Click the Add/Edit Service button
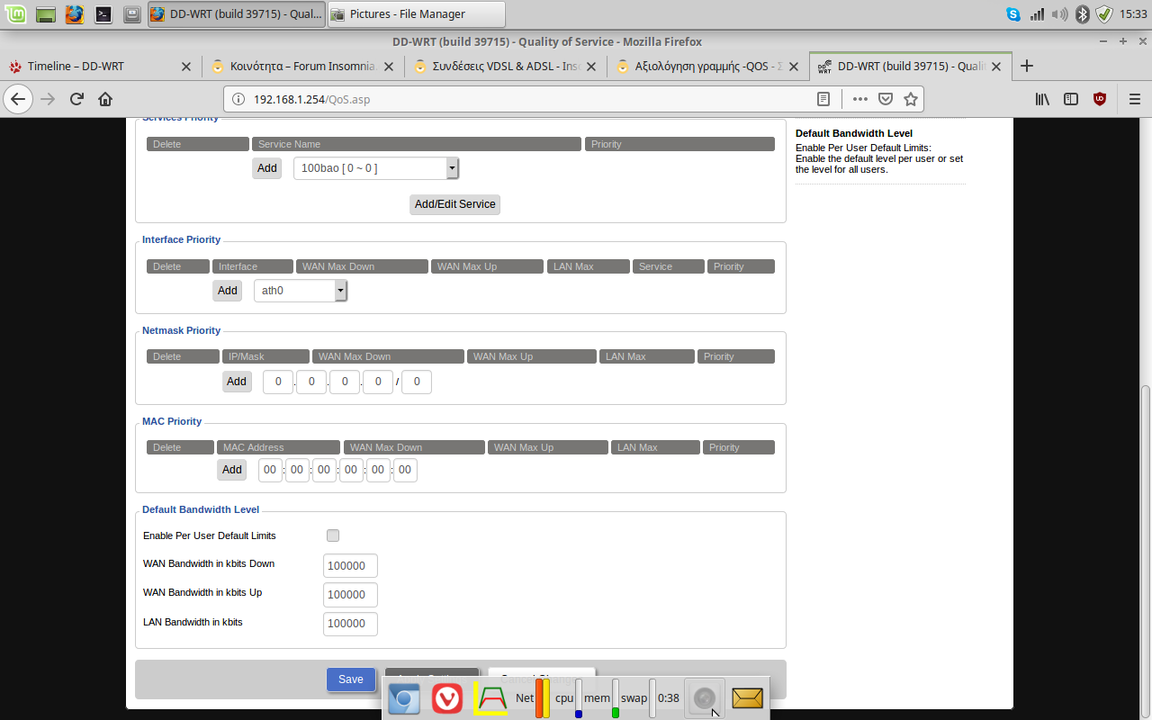Screen dimensions: 1152x720 [x=455, y=204]
